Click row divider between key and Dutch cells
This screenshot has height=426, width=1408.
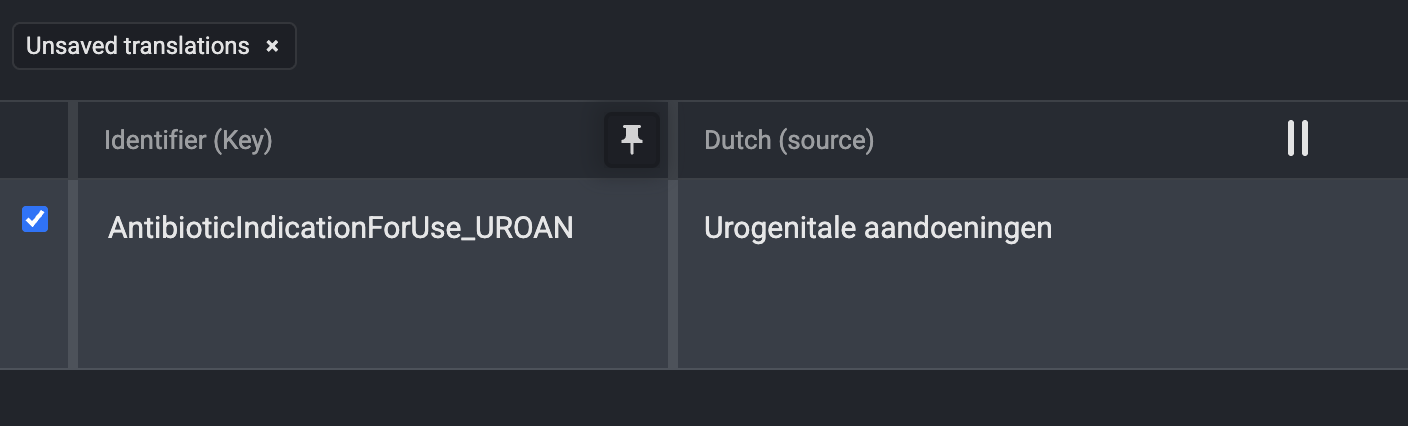[673, 273]
